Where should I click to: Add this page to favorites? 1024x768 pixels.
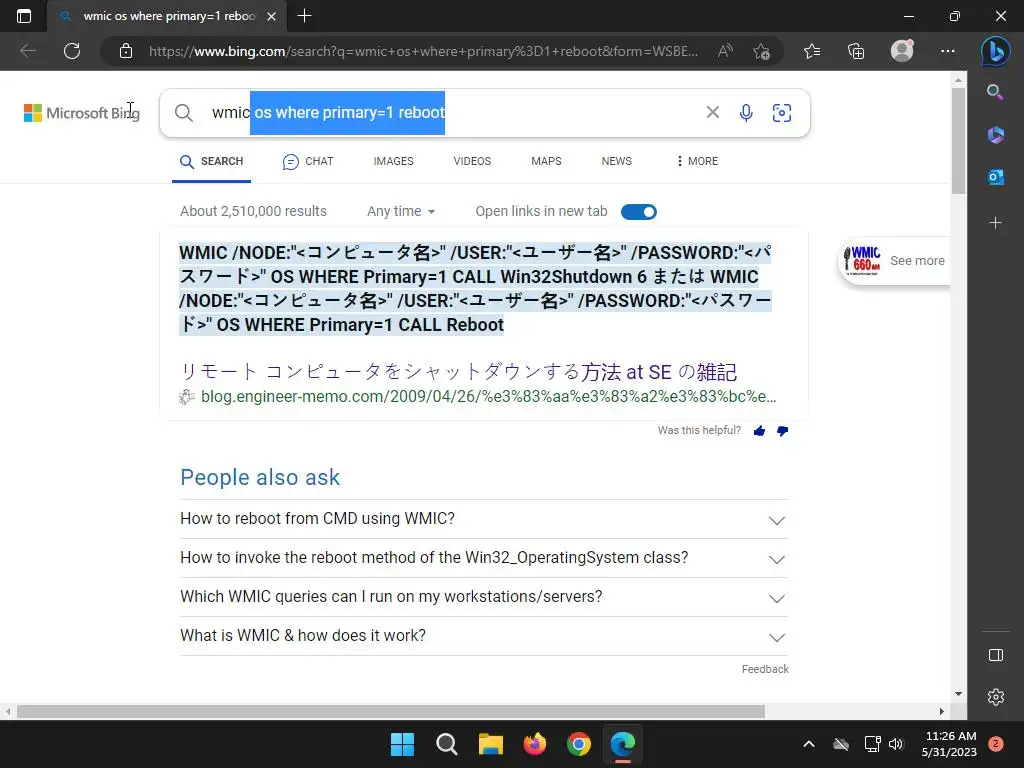click(x=761, y=51)
